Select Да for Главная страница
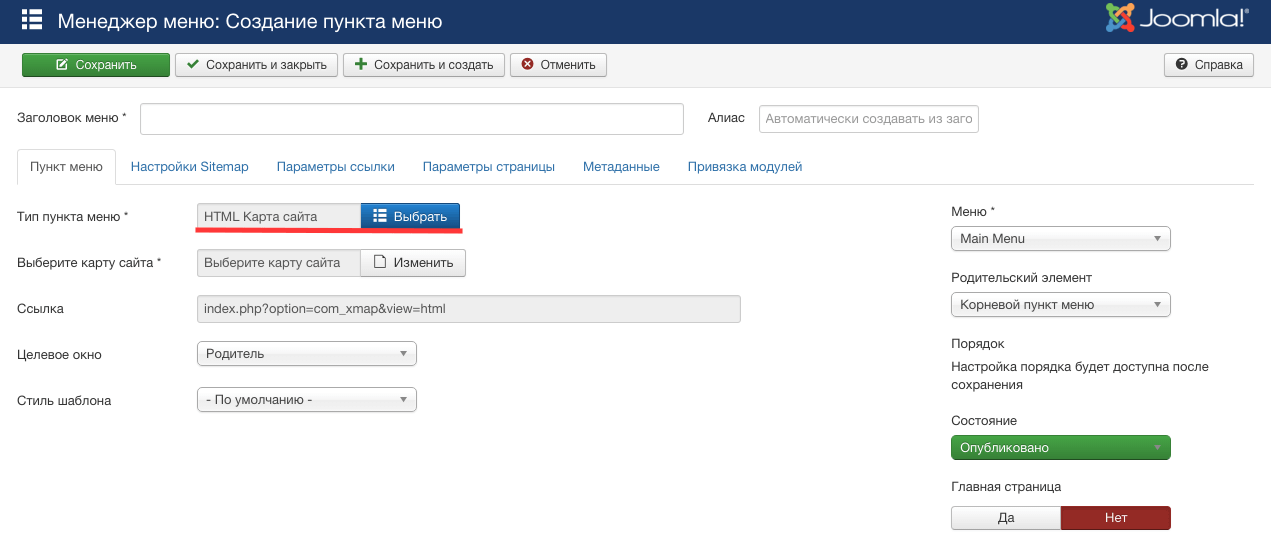1271x547 pixels. click(1005, 518)
